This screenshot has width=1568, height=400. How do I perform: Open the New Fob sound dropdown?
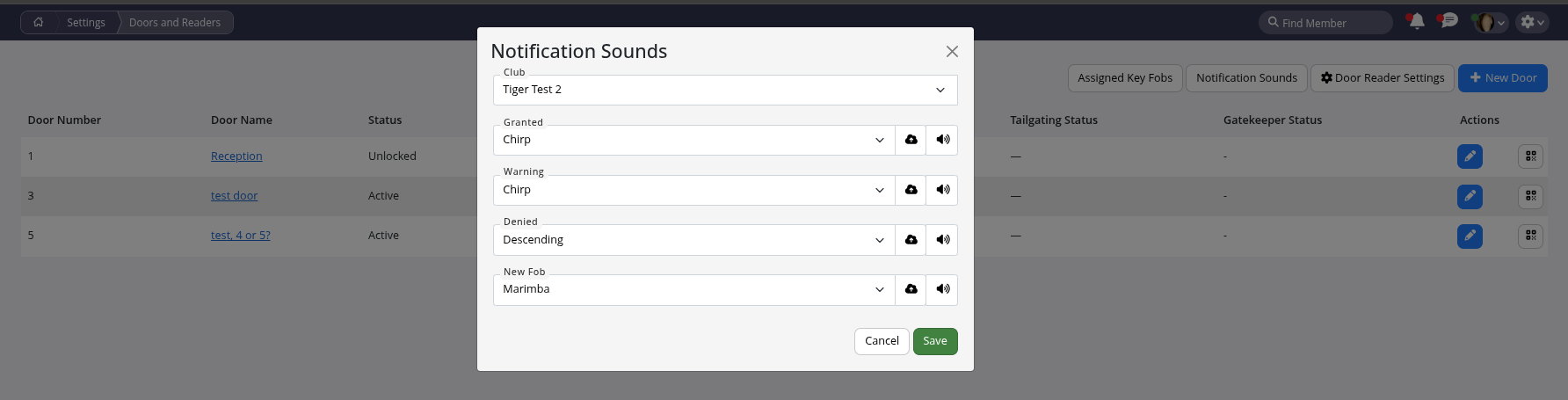(x=693, y=289)
